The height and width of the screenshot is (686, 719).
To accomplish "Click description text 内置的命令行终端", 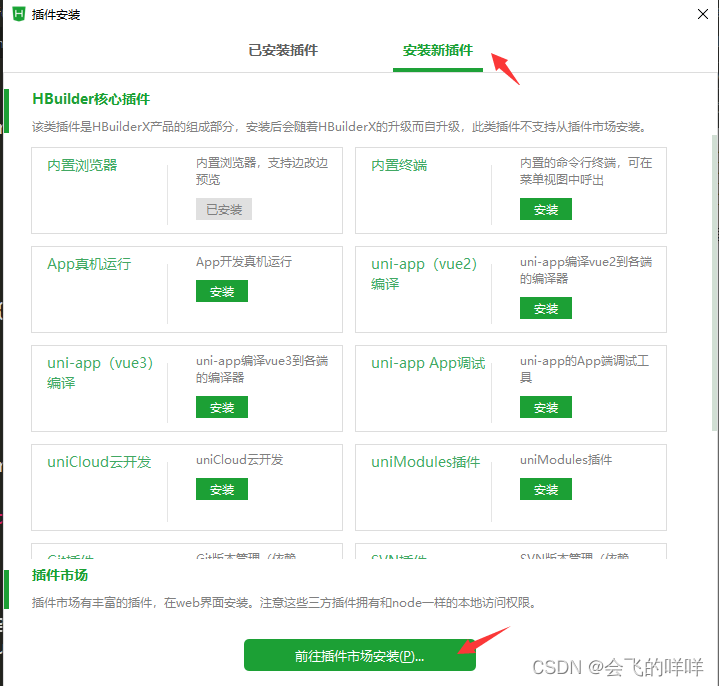I will click(x=586, y=171).
